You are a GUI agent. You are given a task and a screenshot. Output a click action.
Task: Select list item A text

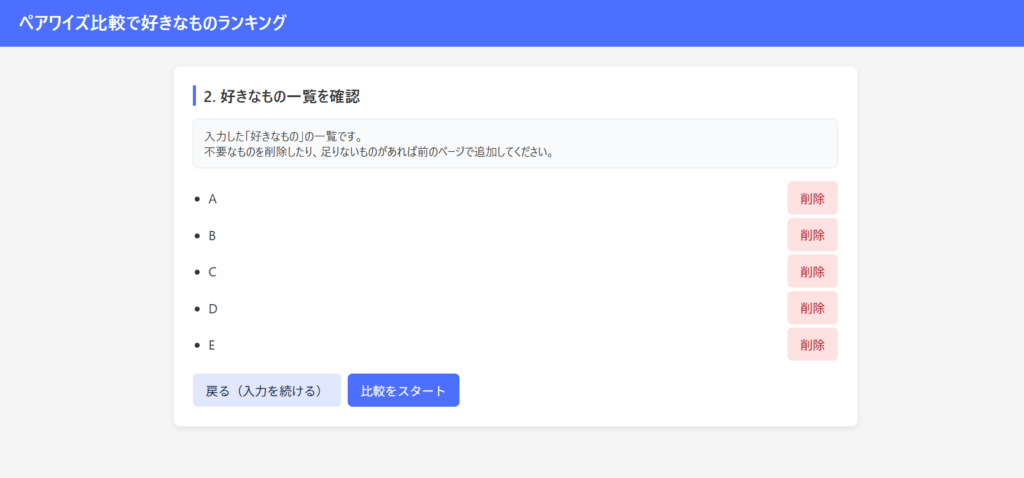coord(212,199)
